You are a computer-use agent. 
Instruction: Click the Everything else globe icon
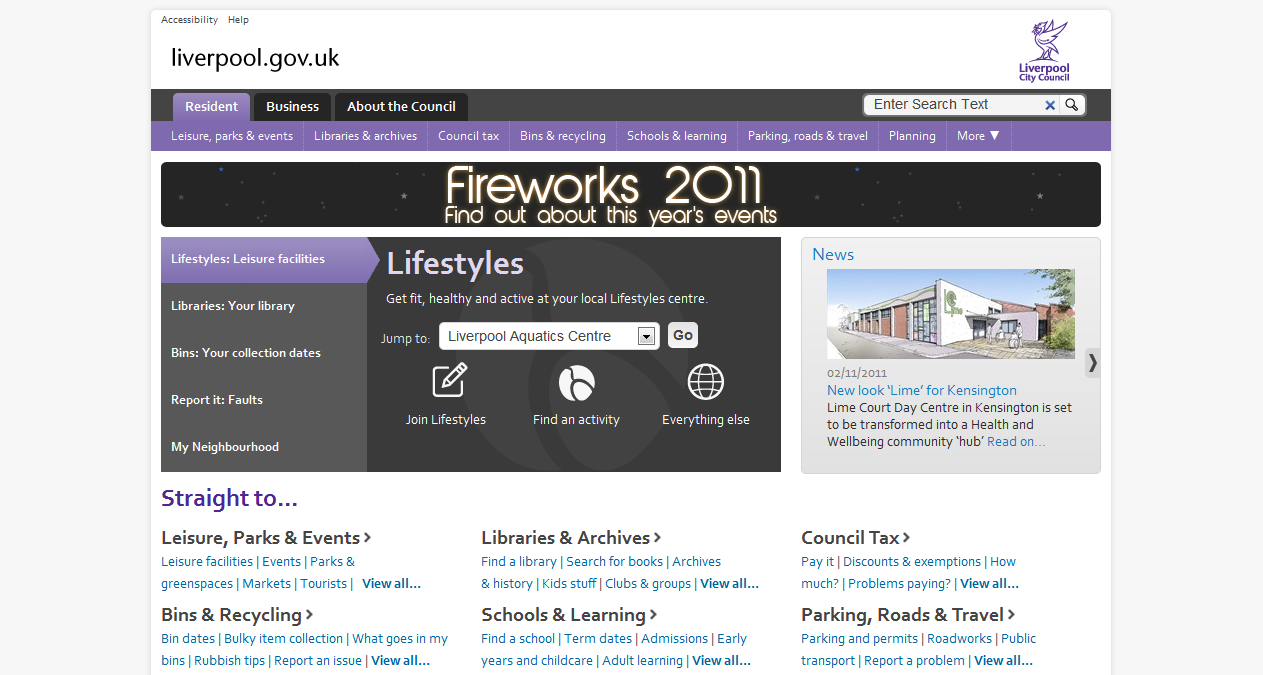(706, 382)
